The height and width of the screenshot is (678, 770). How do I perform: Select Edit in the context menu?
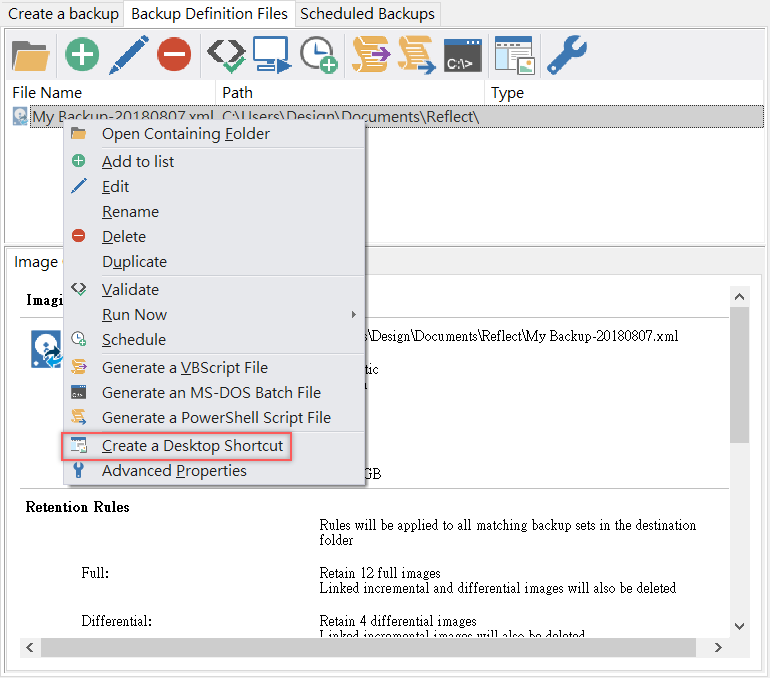point(214,187)
